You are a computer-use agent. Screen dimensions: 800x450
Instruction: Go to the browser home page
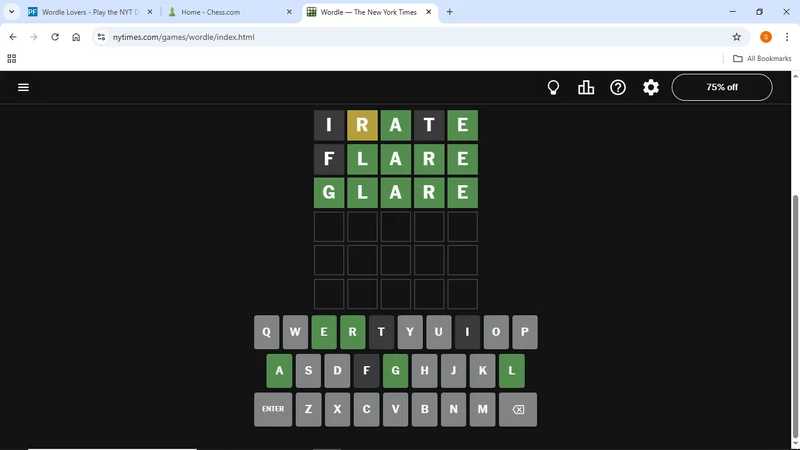76,37
